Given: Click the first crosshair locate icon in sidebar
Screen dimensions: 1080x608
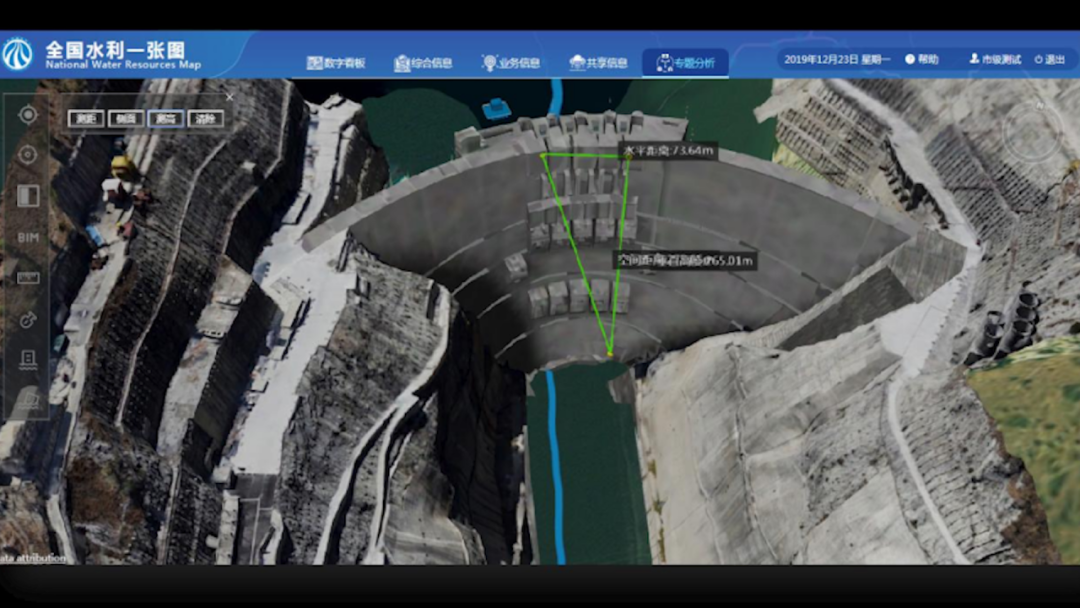Looking at the screenshot, I should pos(28,114).
